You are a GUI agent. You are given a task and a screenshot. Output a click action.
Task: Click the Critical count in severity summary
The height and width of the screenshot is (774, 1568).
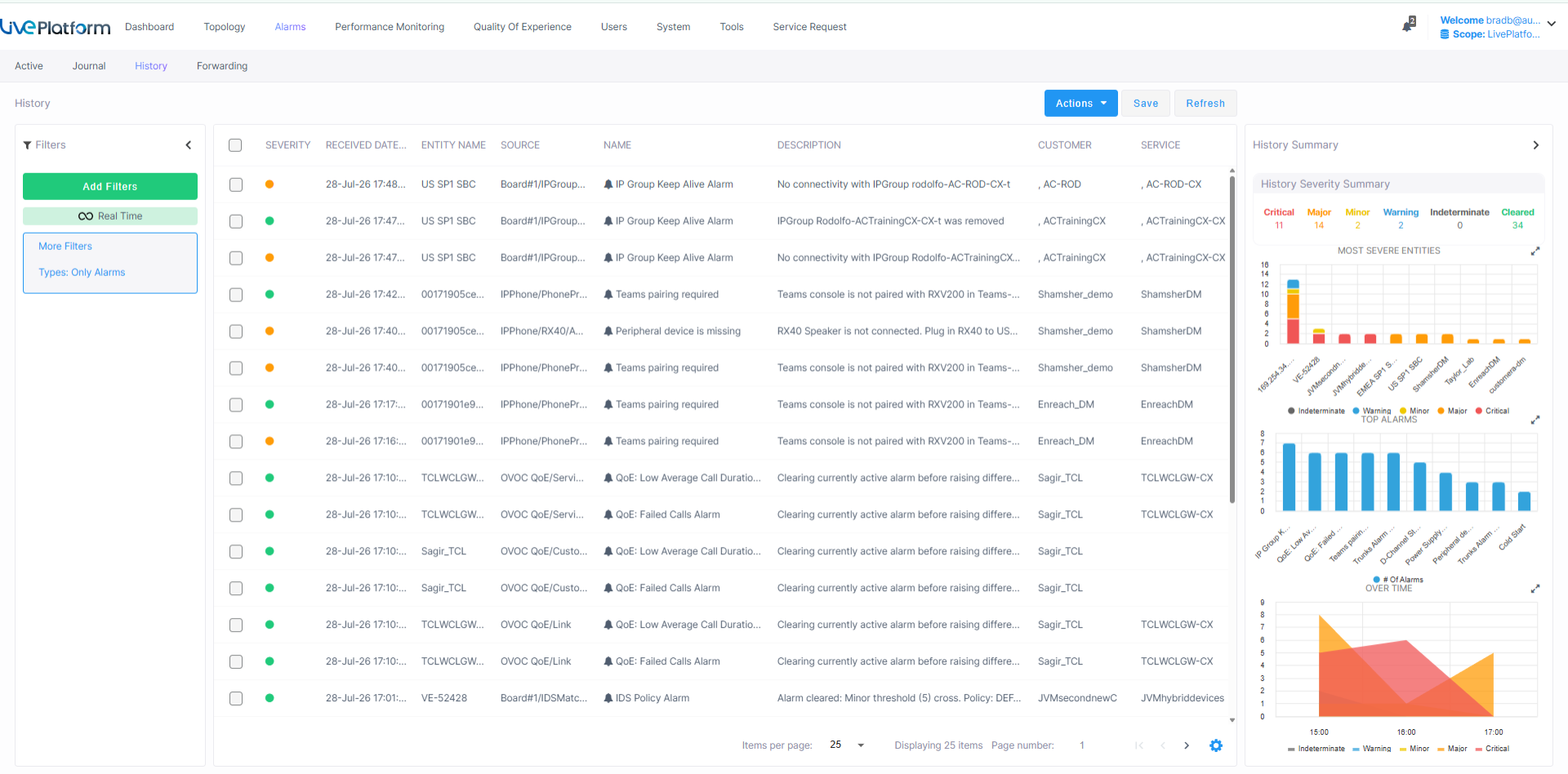[1279, 225]
